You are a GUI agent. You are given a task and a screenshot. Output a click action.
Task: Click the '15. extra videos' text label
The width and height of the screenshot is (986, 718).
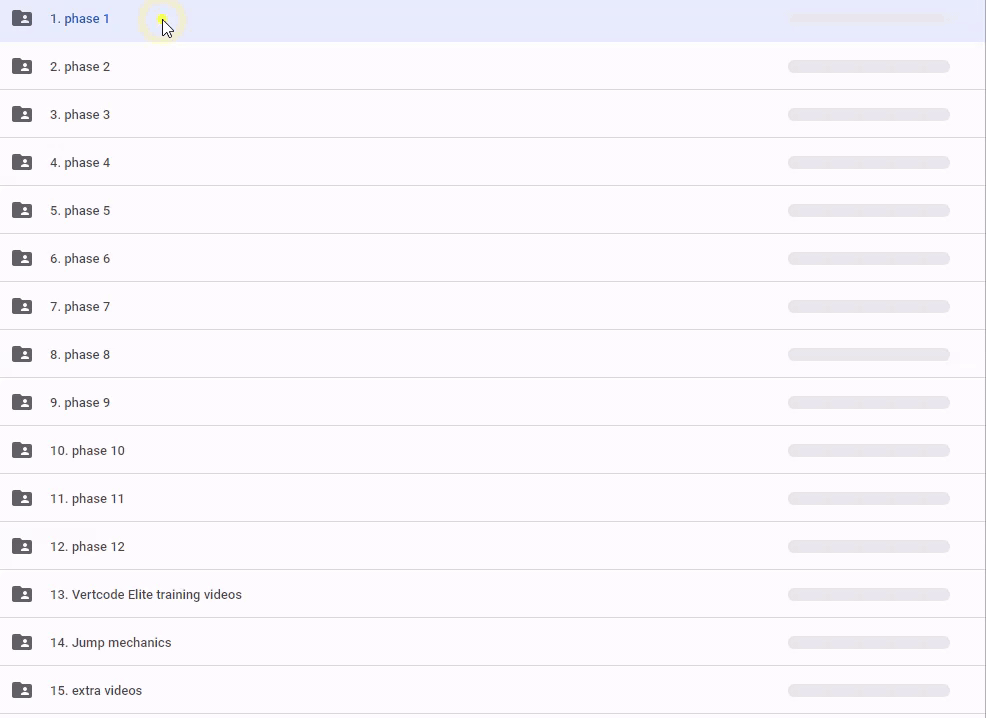(x=96, y=691)
